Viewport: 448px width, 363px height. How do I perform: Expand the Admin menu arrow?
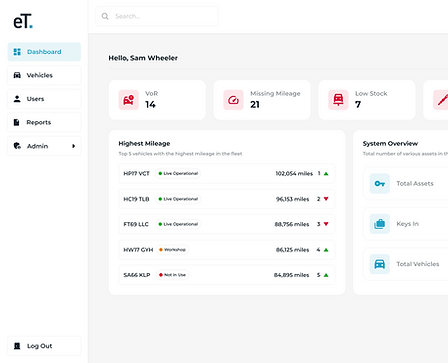pos(74,146)
